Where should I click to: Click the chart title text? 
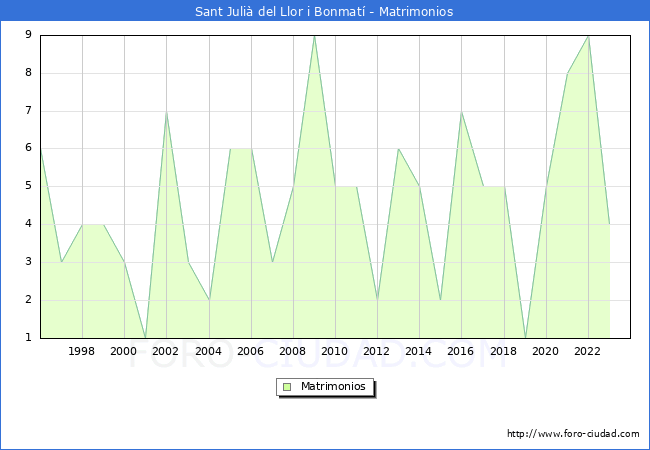coord(325,12)
